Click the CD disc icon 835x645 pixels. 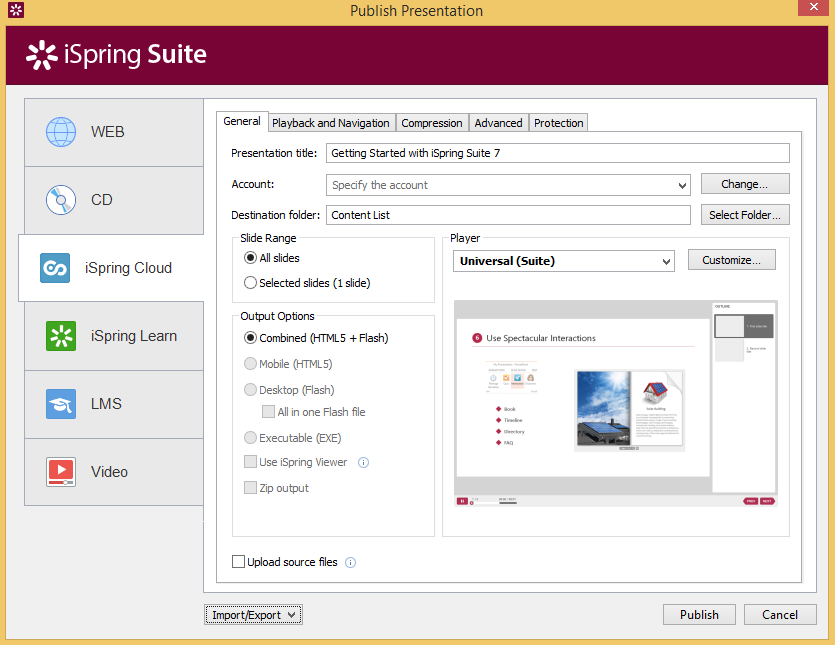[x=61, y=200]
